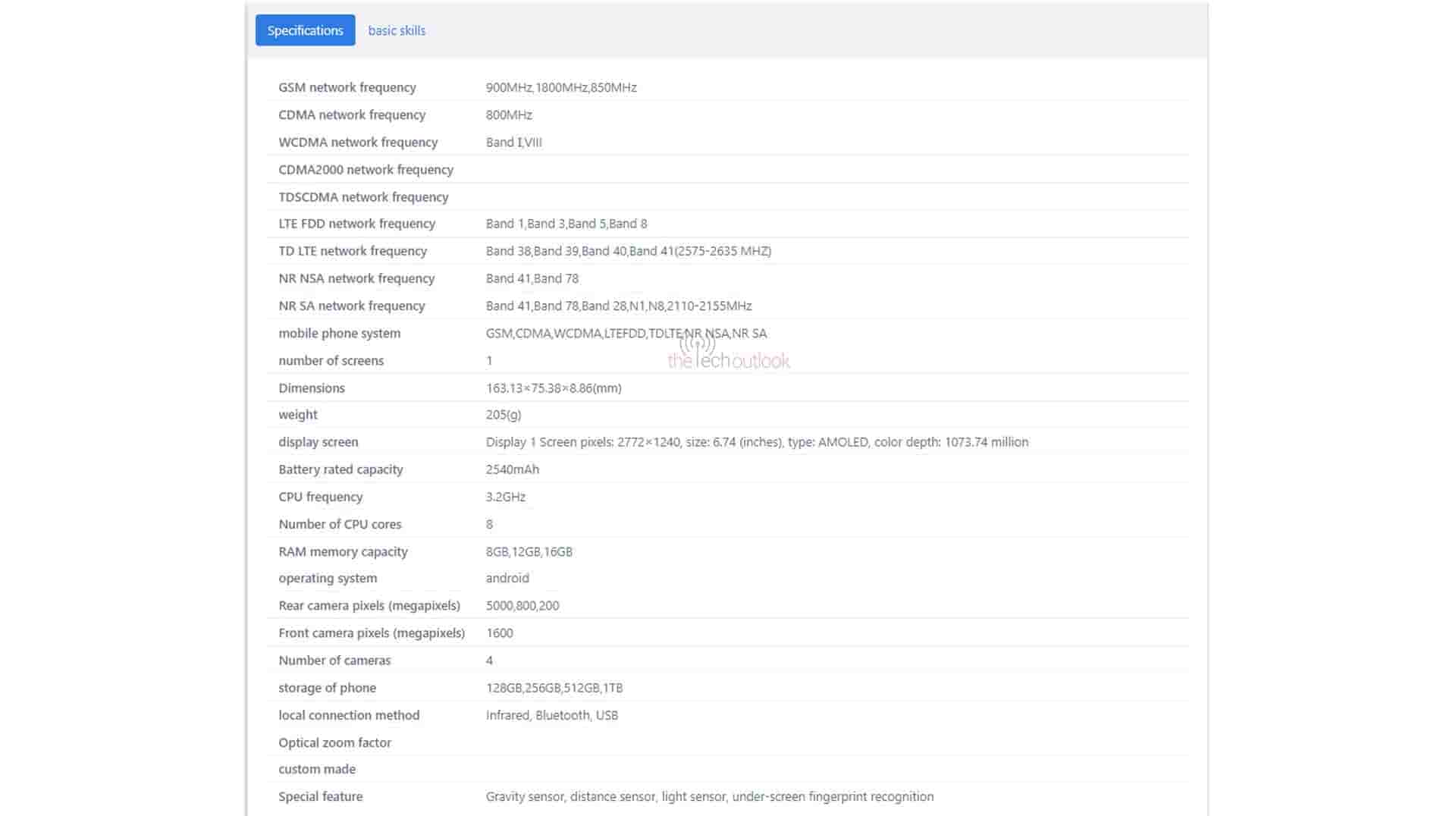Click the techoutlook watermark text
This screenshot has width=1456, height=816.
pos(729,361)
